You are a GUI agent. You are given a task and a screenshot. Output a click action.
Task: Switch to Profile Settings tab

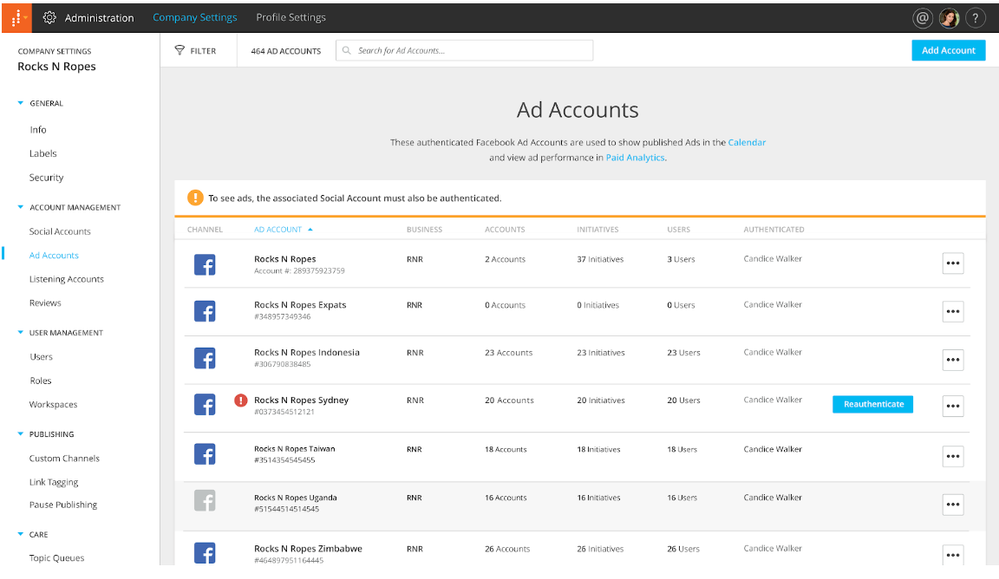pyautogui.click(x=291, y=18)
